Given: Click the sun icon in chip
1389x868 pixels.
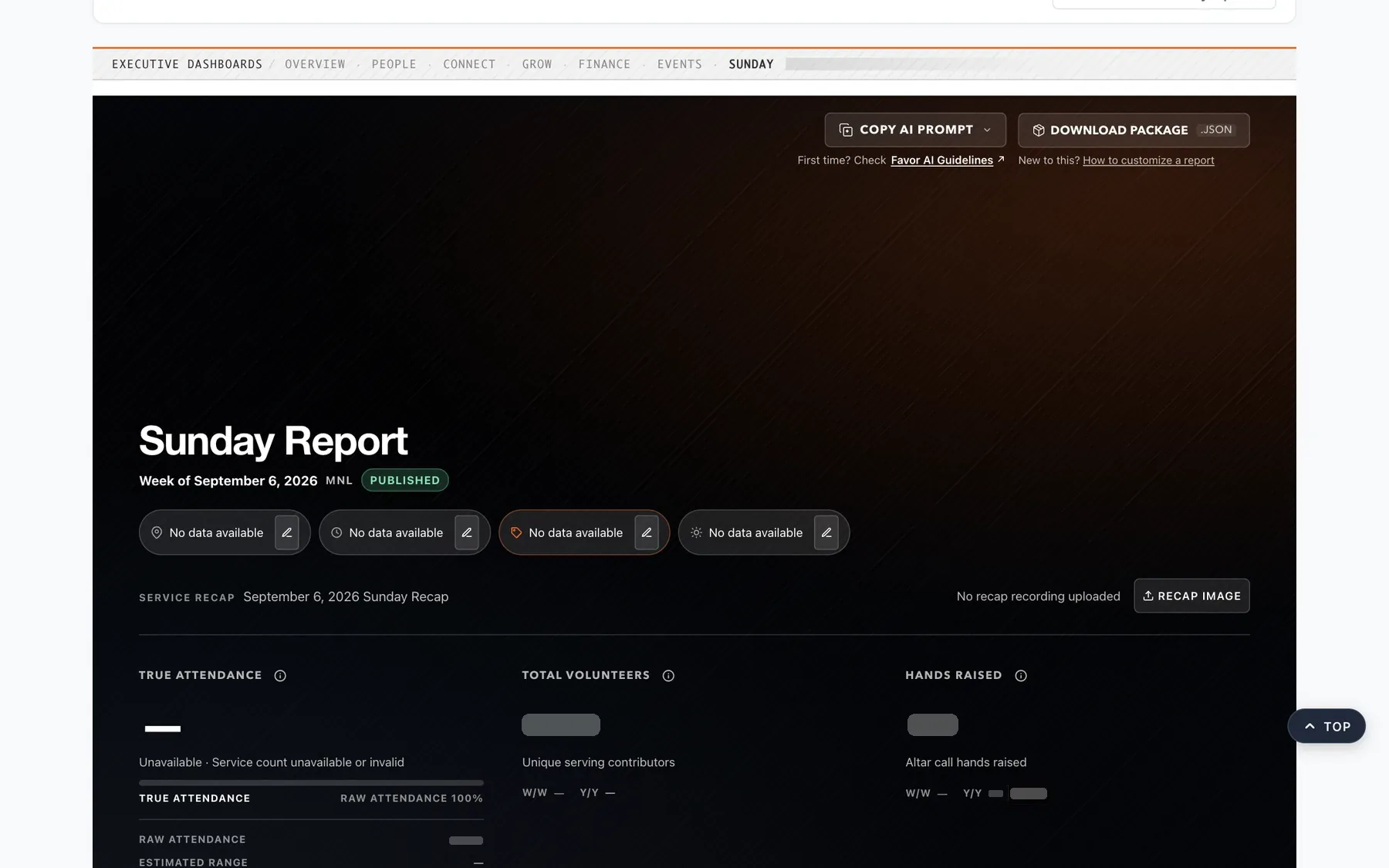Looking at the screenshot, I should [696, 532].
